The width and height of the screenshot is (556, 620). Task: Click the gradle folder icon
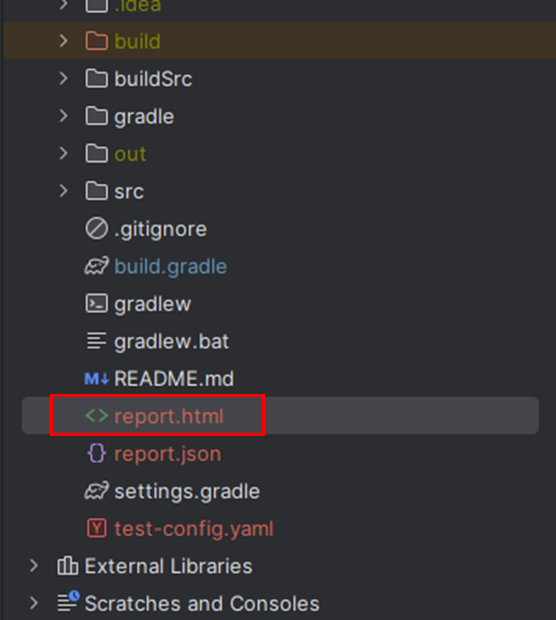(x=96, y=116)
